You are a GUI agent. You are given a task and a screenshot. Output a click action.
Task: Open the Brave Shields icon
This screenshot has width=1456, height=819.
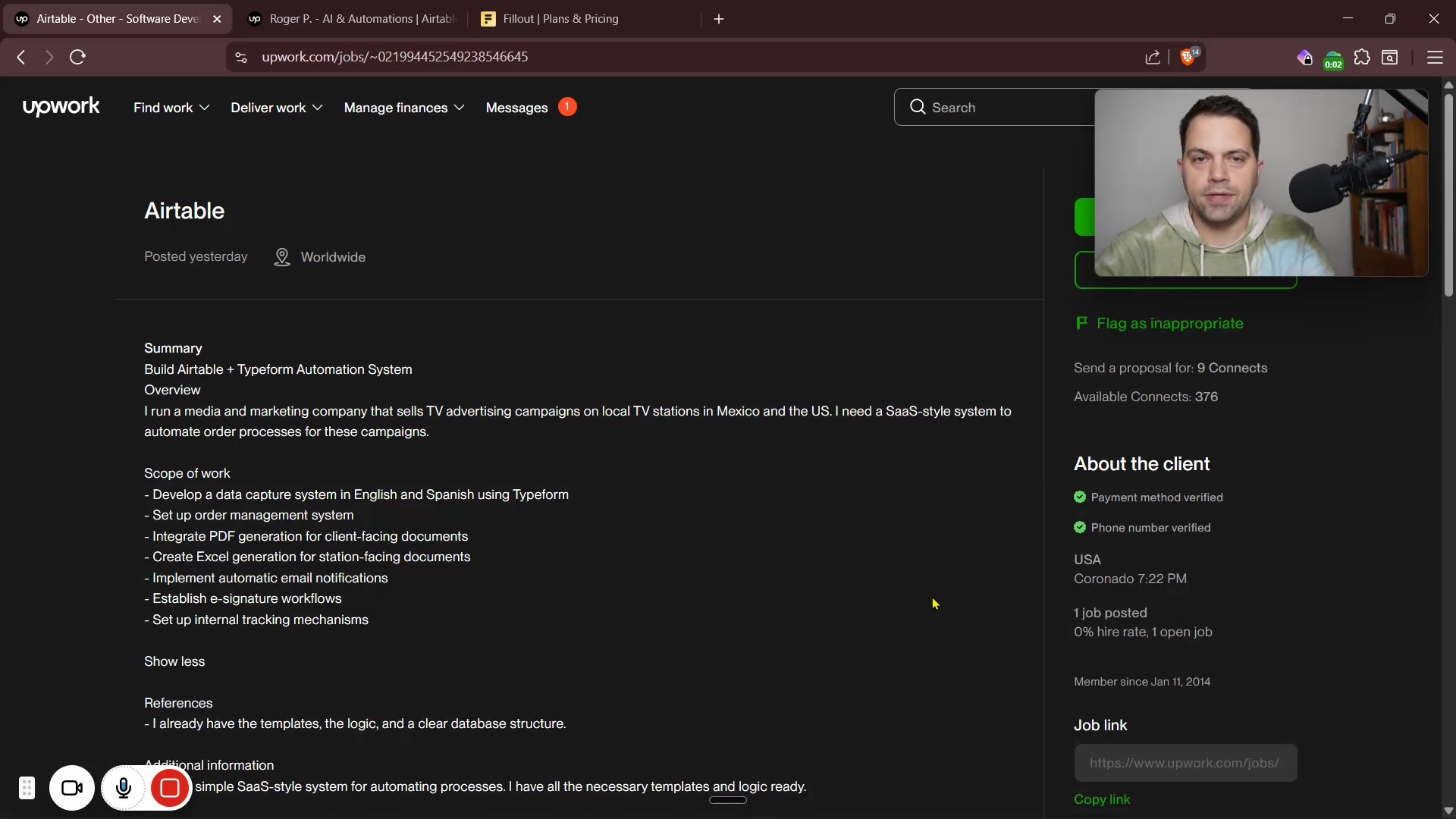click(1188, 57)
